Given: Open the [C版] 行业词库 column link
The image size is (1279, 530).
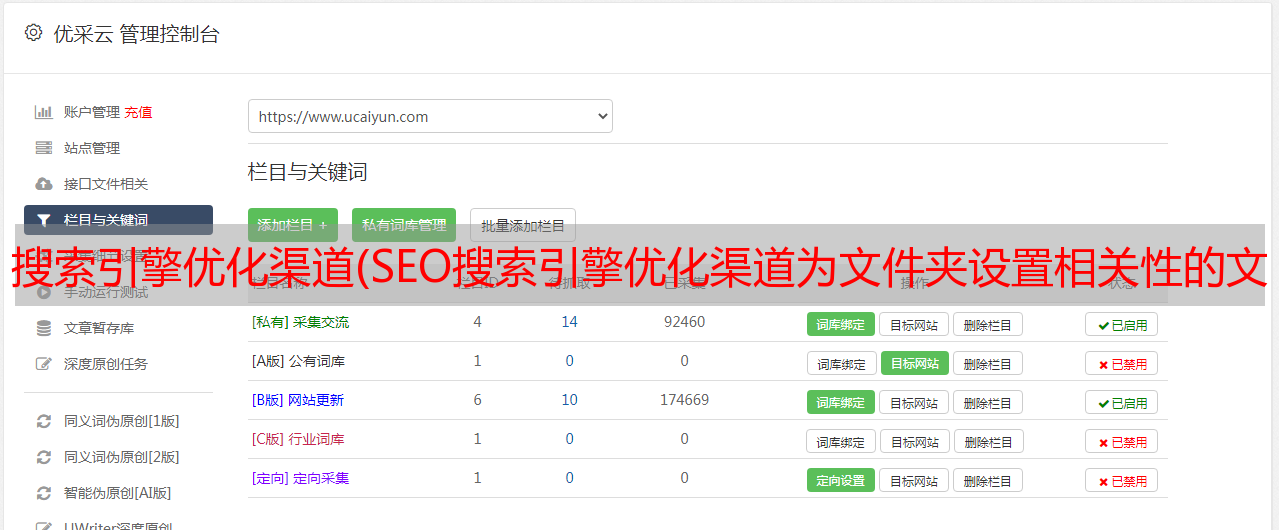Looking at the screenshot, I should pyautogui.click(x=298, y=439).
